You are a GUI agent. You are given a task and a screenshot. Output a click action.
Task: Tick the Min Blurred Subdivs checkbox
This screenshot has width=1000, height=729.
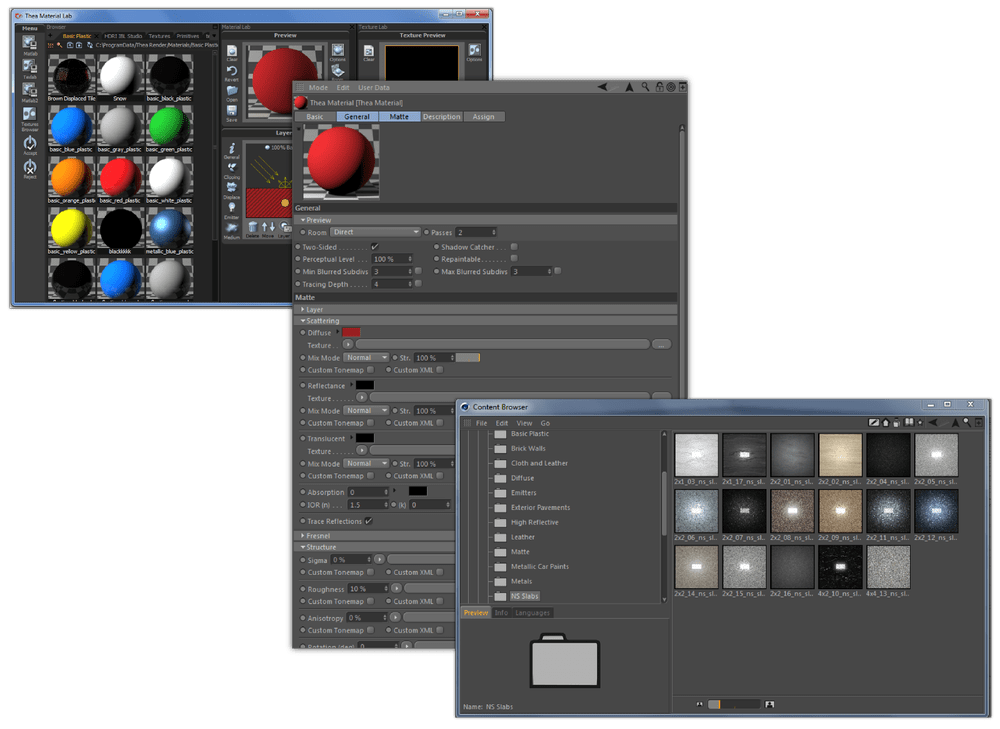click(x=418, y=271)
